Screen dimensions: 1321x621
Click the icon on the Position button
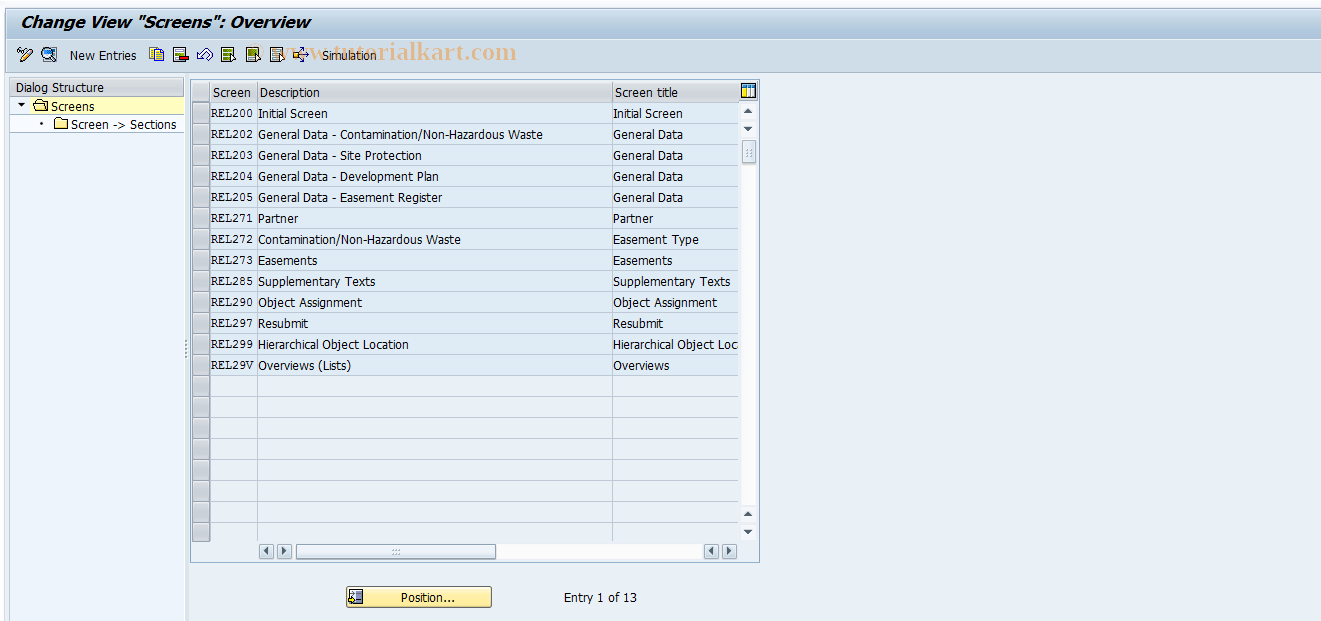coord(356,597)
